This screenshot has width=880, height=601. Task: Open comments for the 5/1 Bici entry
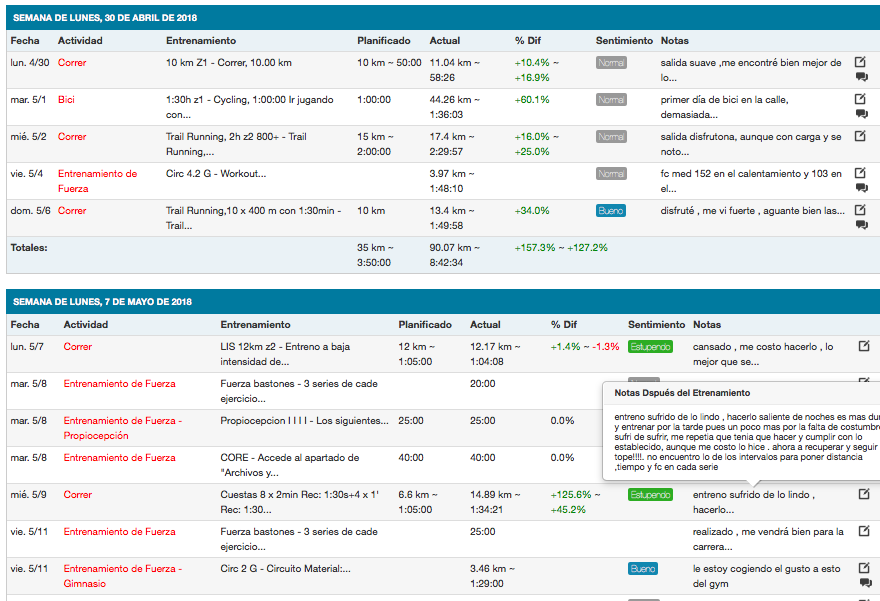861,114
